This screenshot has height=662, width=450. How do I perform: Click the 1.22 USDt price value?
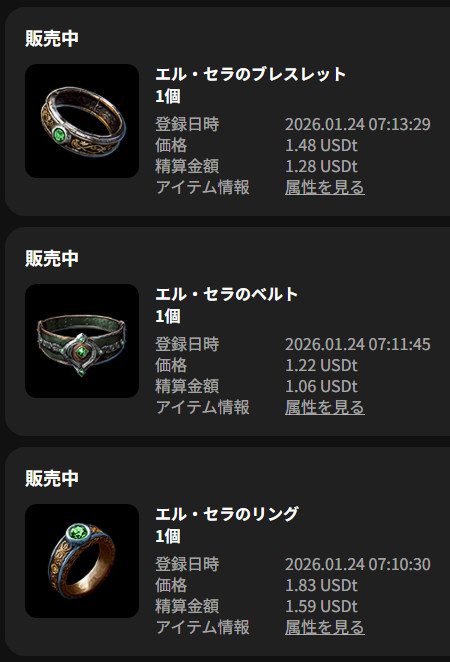pyautogui.click(x=321, y=365)
